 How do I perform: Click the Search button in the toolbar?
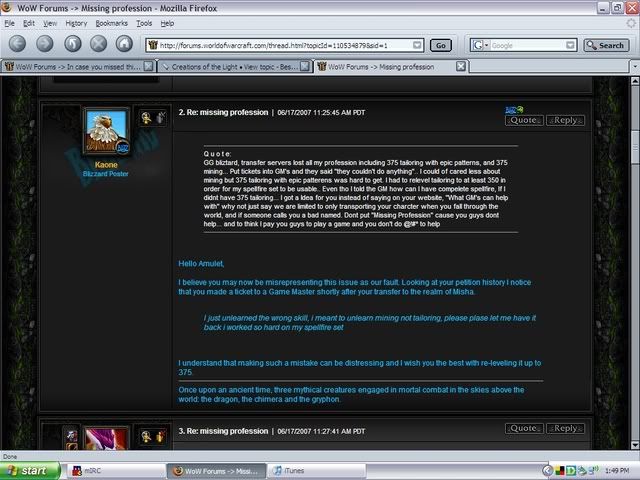pos(606,45)
